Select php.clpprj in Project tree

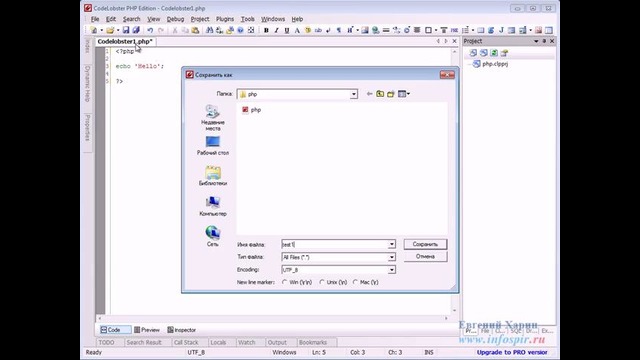point(490,64)
